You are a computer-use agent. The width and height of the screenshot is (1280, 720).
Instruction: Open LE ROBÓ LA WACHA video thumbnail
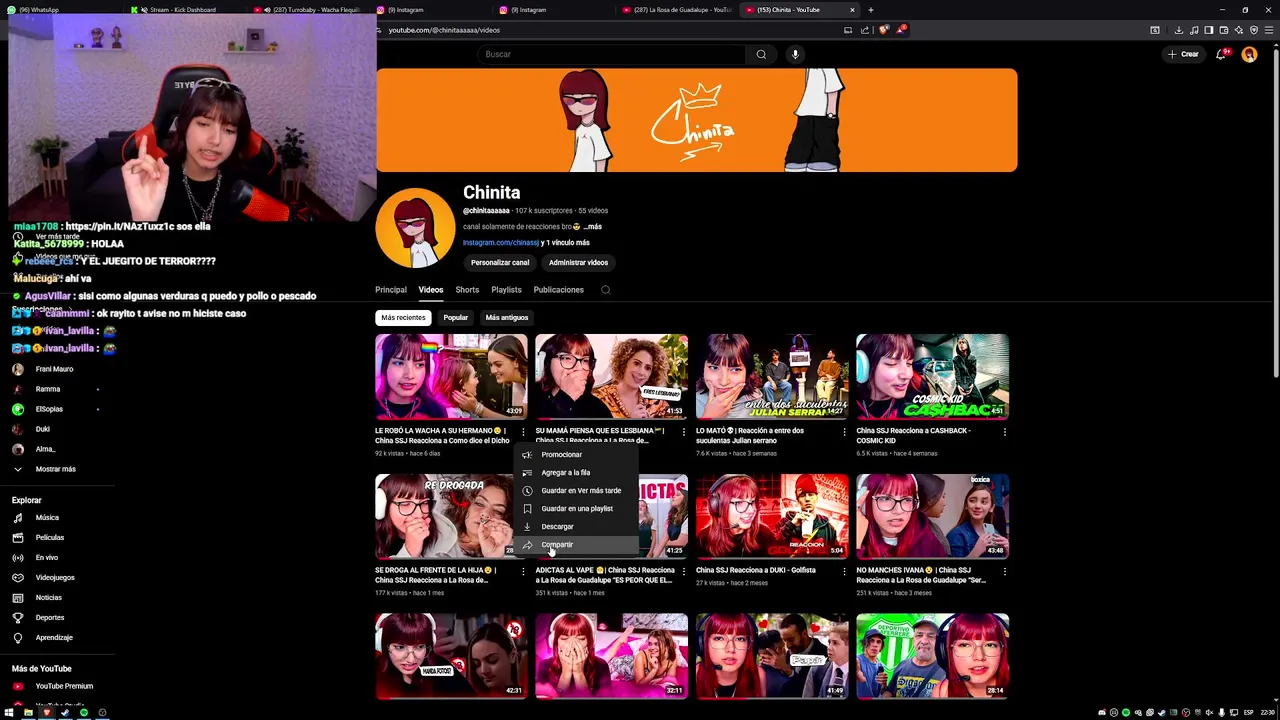click(x=451, y=376)
